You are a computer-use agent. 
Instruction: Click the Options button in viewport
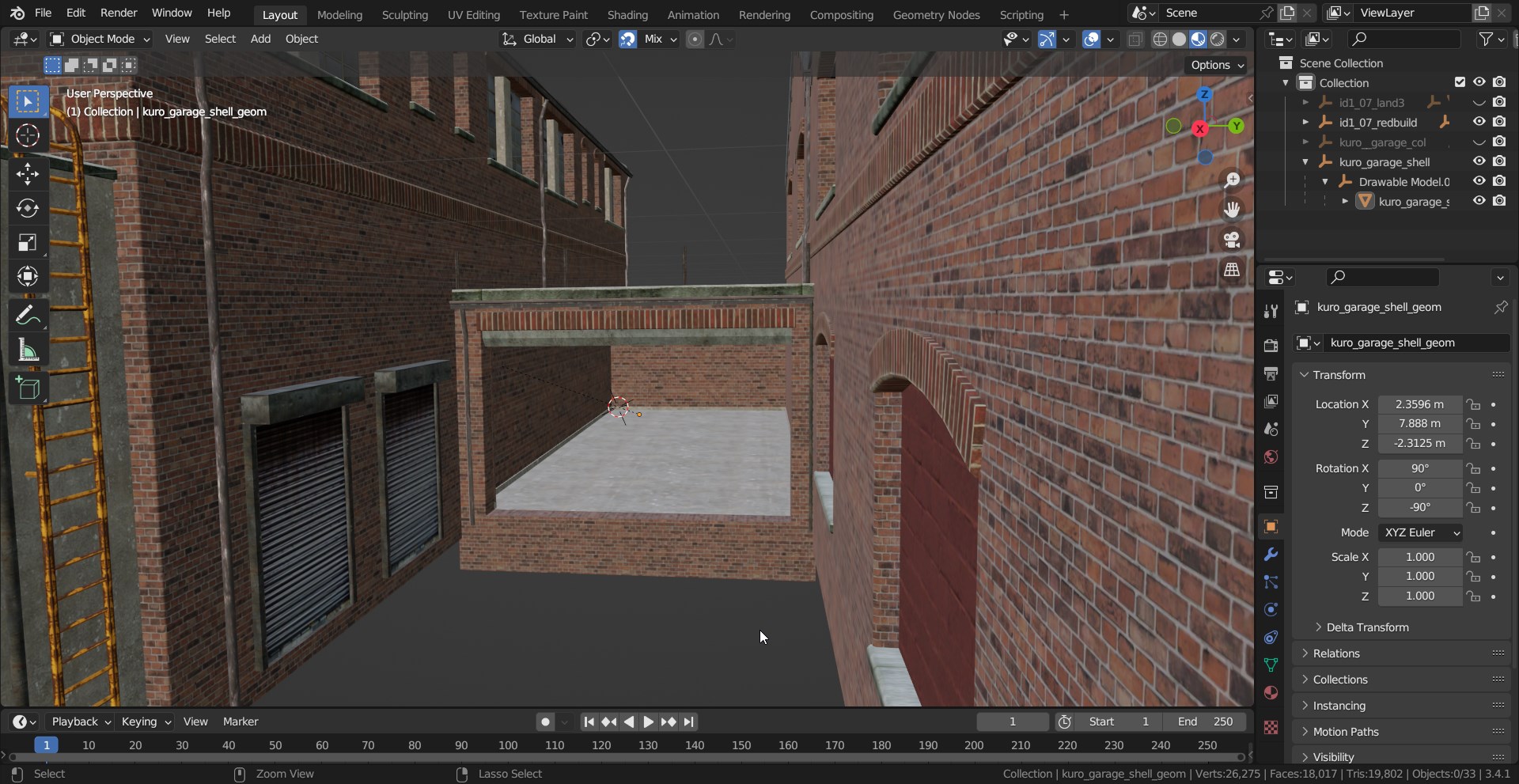(x=1217, y=65)
